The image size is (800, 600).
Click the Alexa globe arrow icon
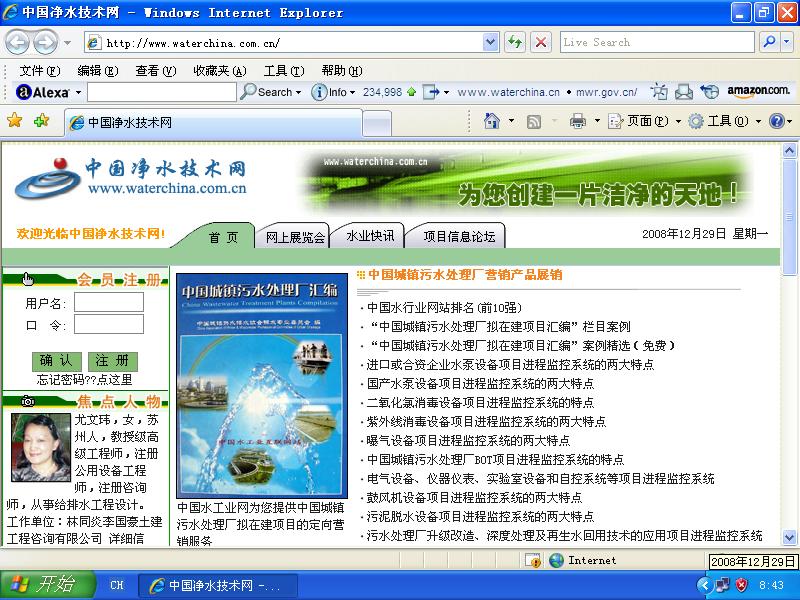709,92
